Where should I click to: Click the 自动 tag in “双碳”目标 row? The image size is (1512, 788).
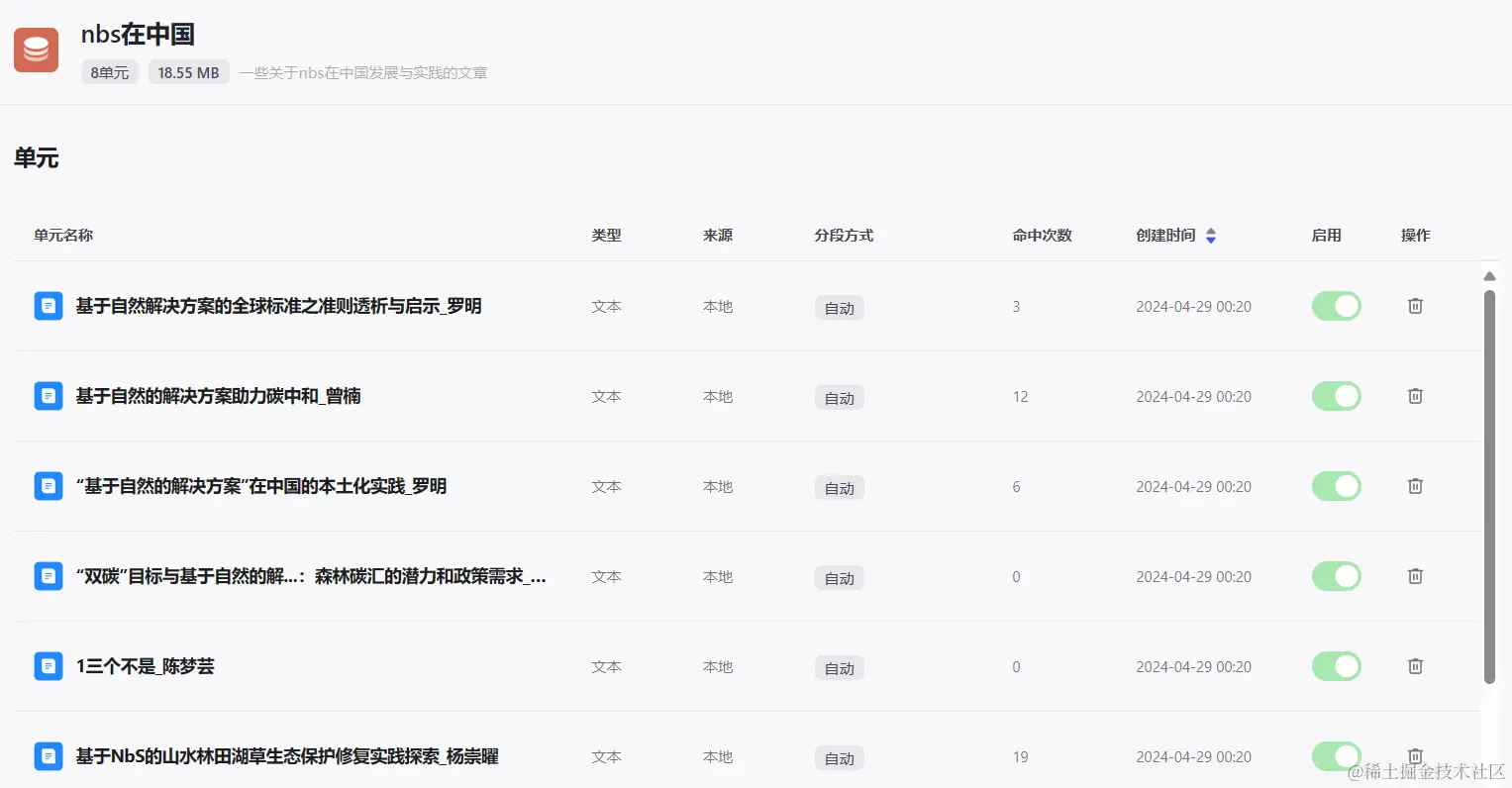click(840, 578)
